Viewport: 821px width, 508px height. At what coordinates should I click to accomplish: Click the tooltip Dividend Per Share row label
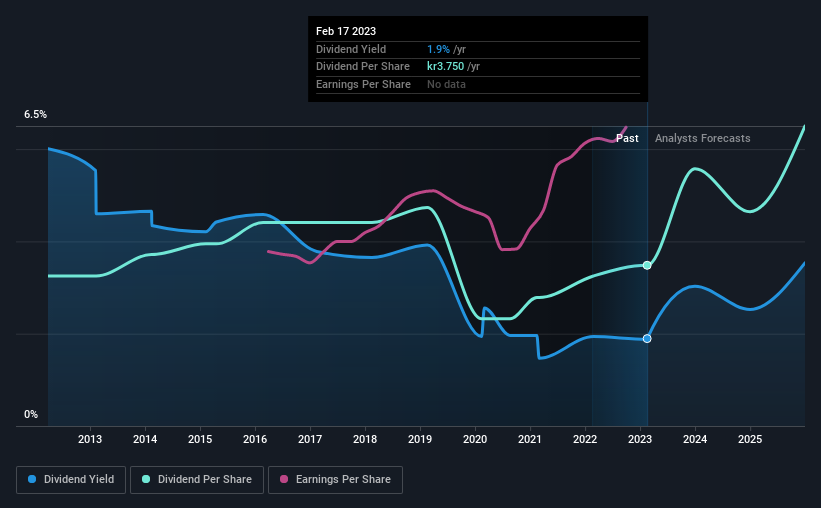363,67
